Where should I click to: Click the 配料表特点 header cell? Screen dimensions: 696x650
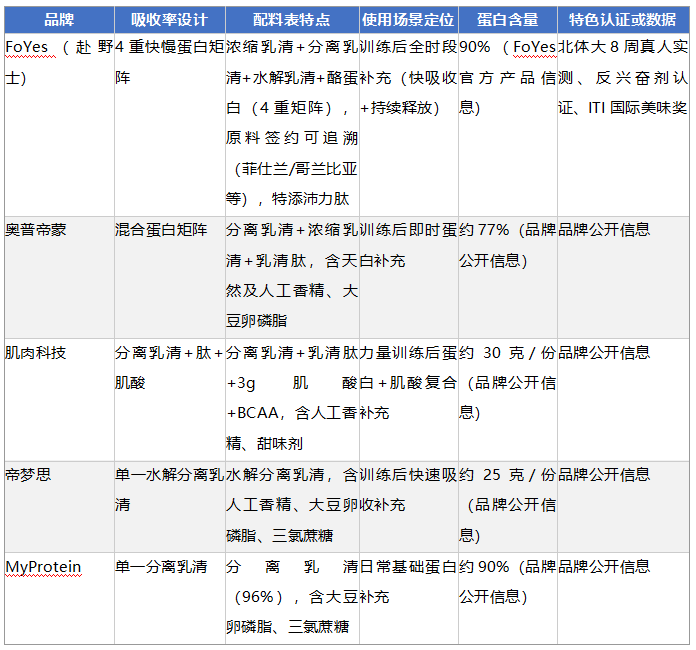[292, 20]
